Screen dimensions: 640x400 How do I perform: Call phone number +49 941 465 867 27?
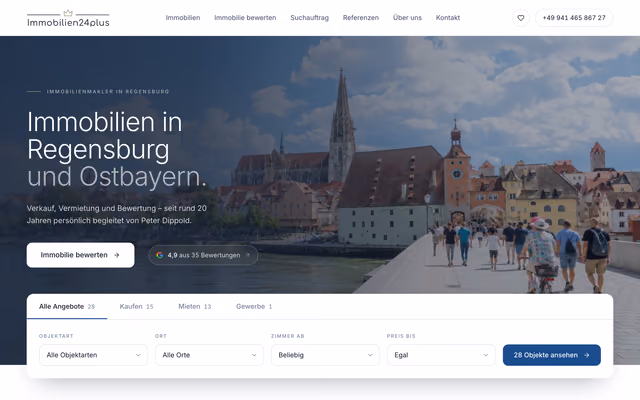click(574, 18)
